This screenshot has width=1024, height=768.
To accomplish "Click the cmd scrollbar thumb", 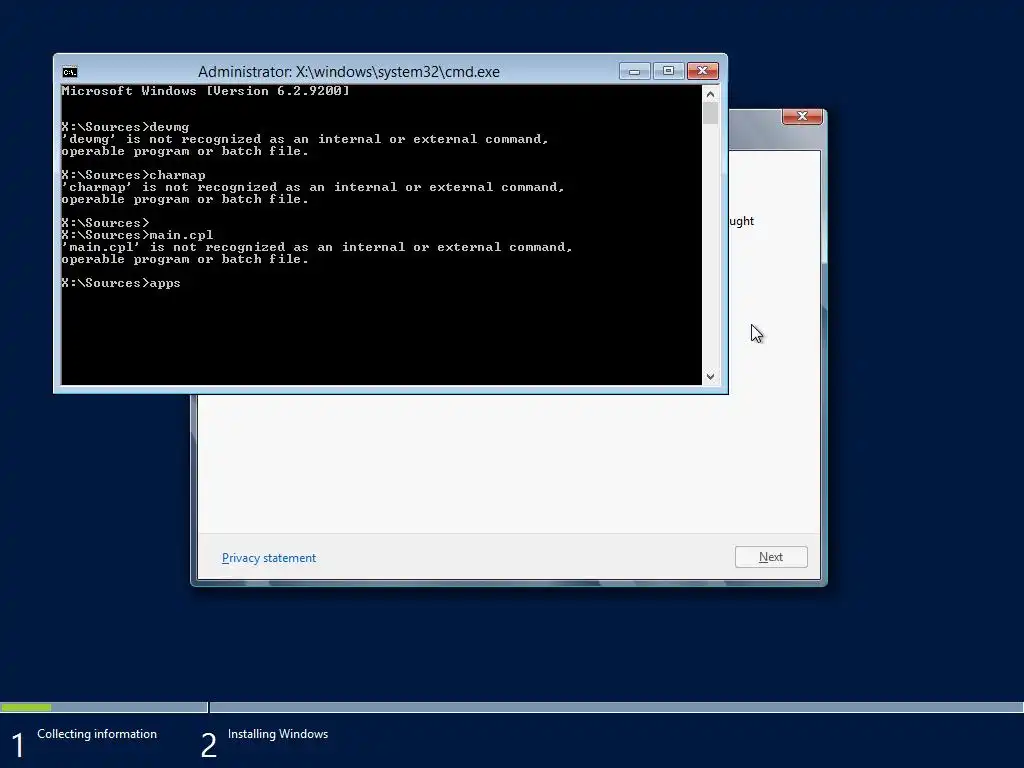I will [711, 114].
